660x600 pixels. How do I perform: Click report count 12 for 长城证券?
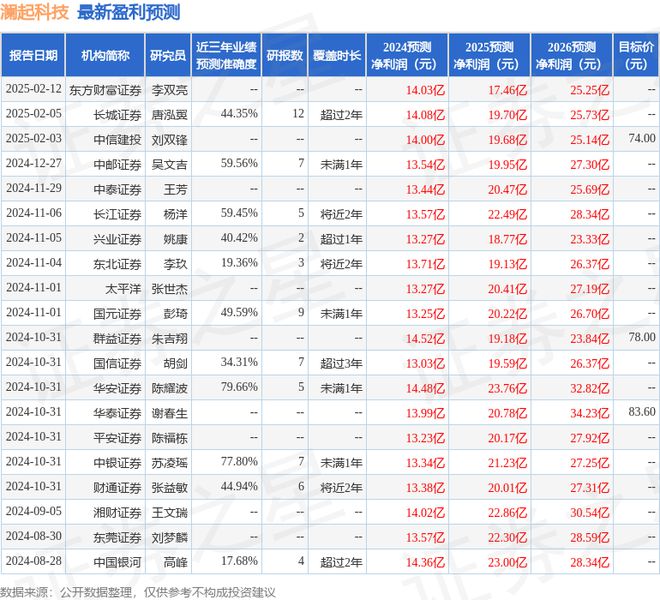[x=298, y=114]
